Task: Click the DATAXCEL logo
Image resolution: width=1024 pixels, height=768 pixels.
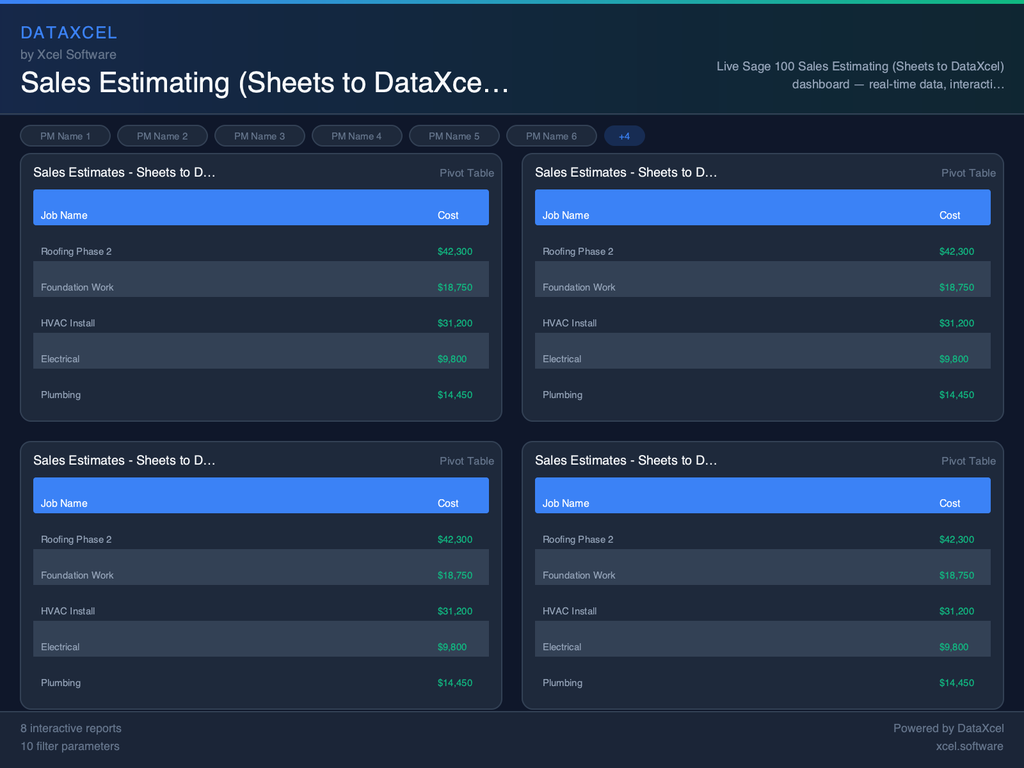Action: point(69,32)
